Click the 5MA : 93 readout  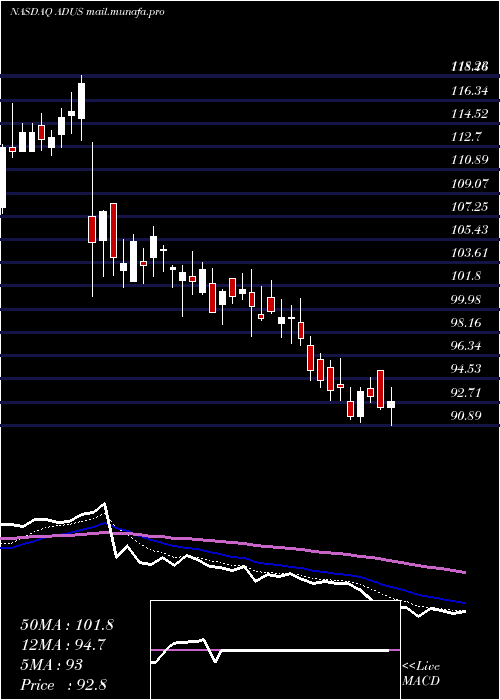[52, 665]
